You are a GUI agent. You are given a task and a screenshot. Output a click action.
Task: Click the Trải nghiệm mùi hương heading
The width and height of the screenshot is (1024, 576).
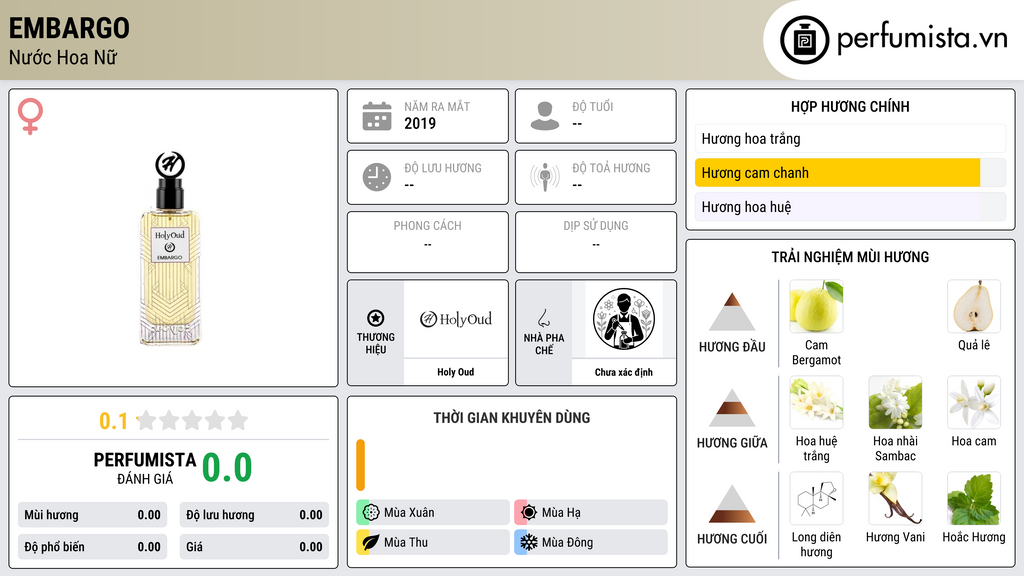[850, 257]
